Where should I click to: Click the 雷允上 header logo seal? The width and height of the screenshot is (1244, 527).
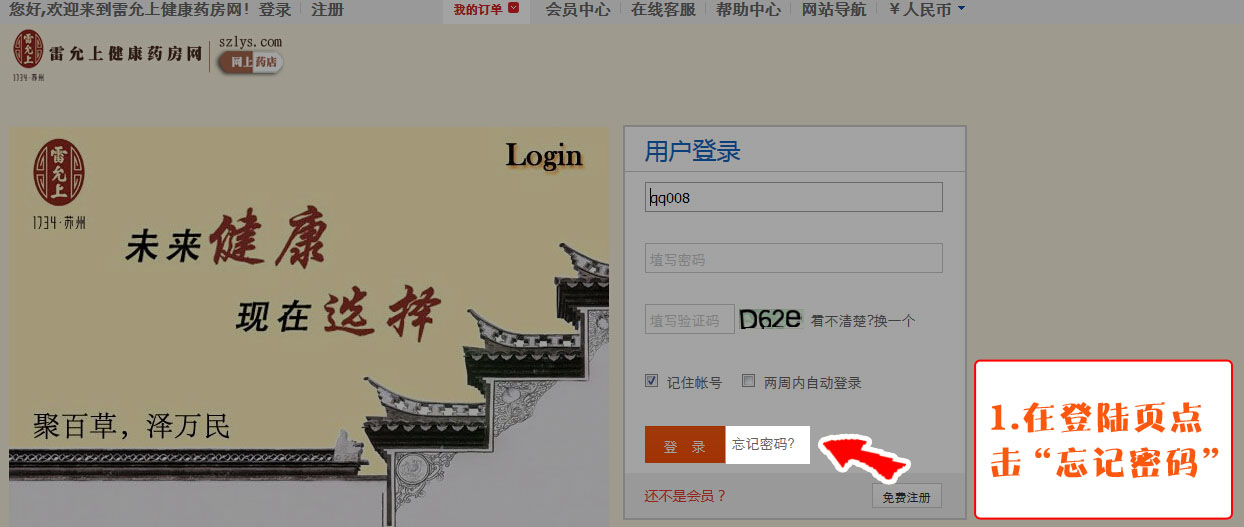pyautogui.click(x=29, y=50)
